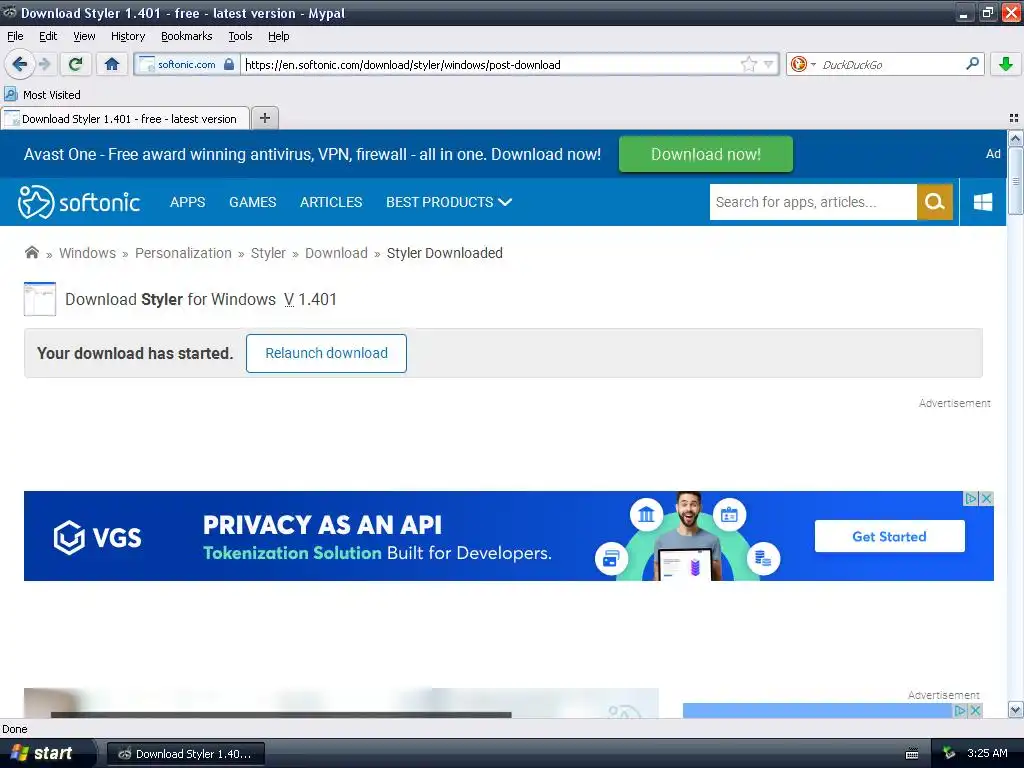Click the DuckDuckGo search input
Screen dimensions: 1024x768
890,65
